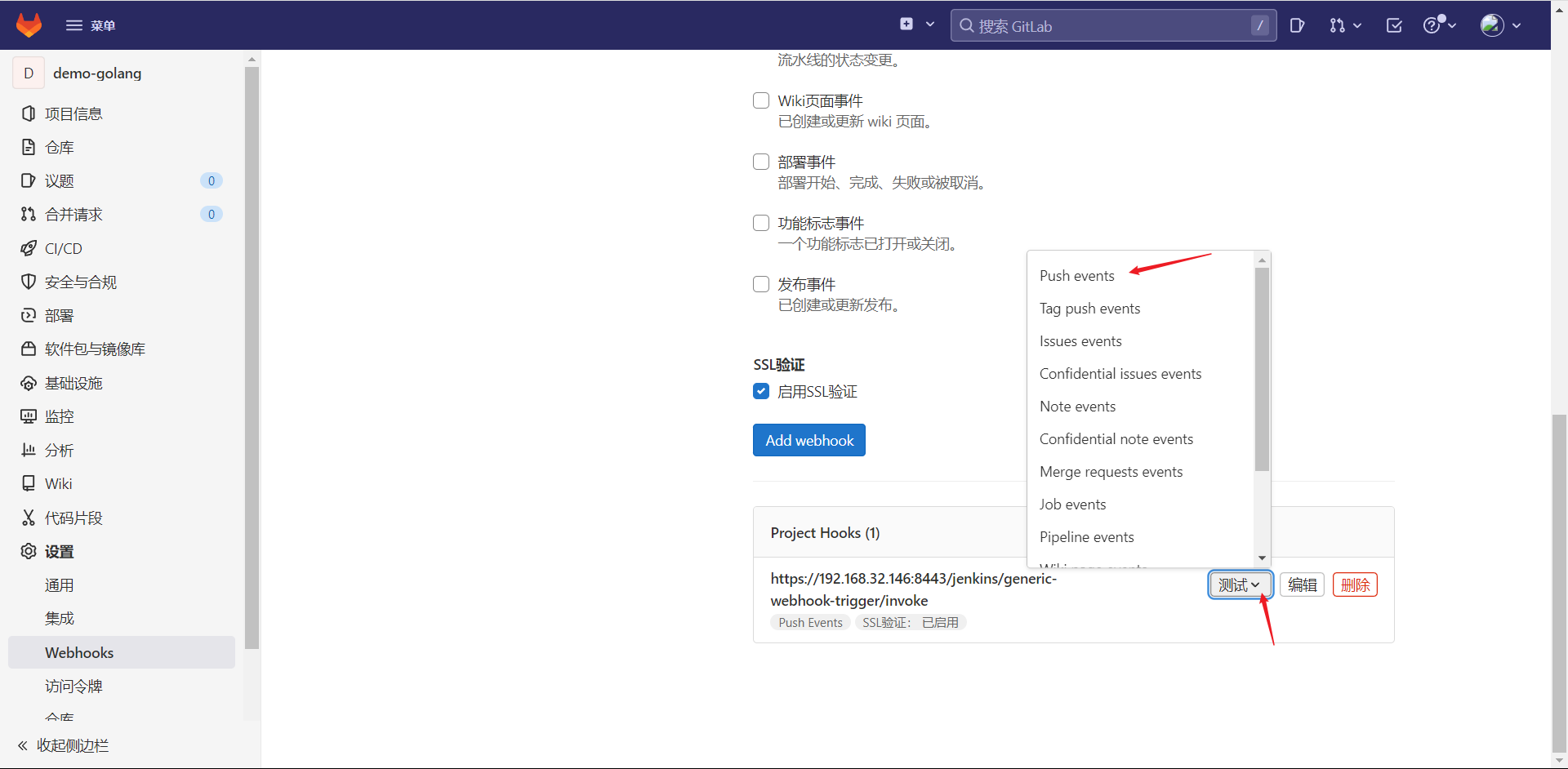Image resolution: width=1568 pixels, height=769 pixels.
Task: Open the demo-golang project avatar
Action: (29, 73)
